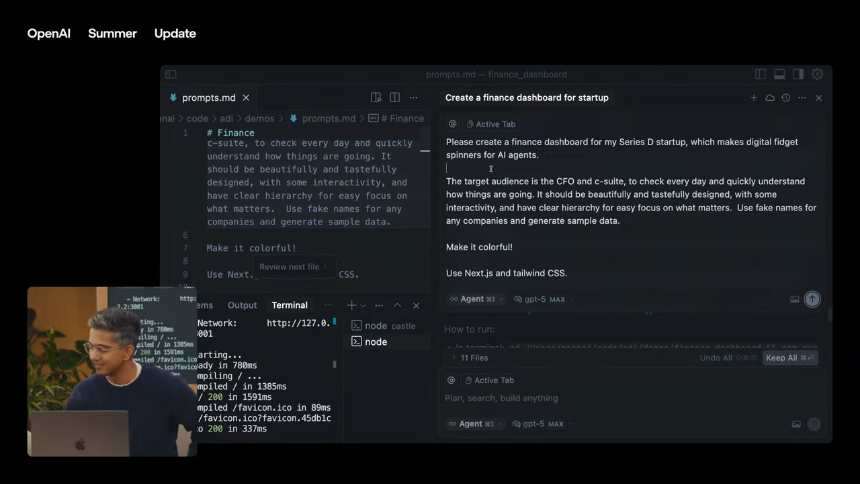
Task: Toggle the AI chat pane layout button
Action: (798, 74)
